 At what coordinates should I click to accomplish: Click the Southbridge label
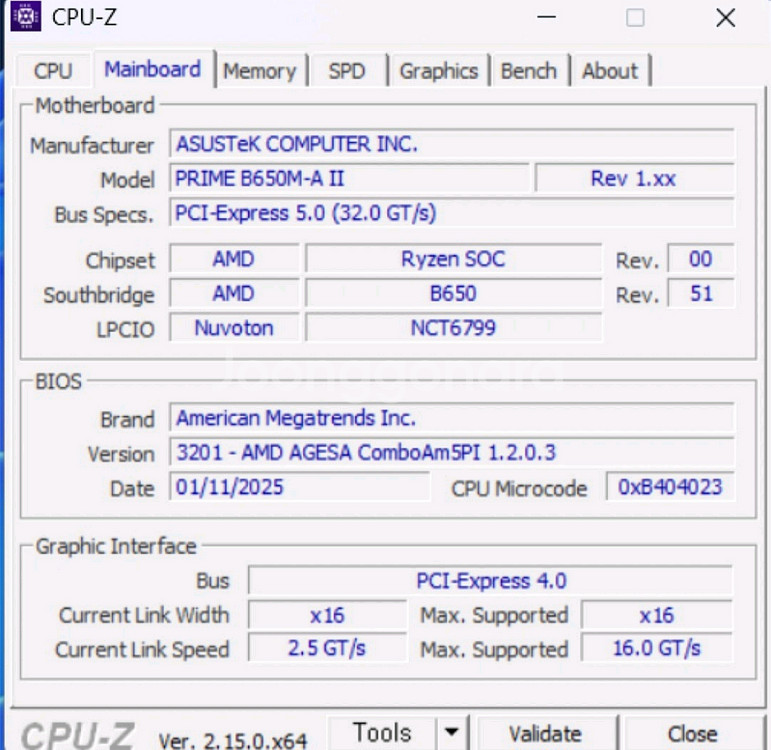tap(99, 295)
